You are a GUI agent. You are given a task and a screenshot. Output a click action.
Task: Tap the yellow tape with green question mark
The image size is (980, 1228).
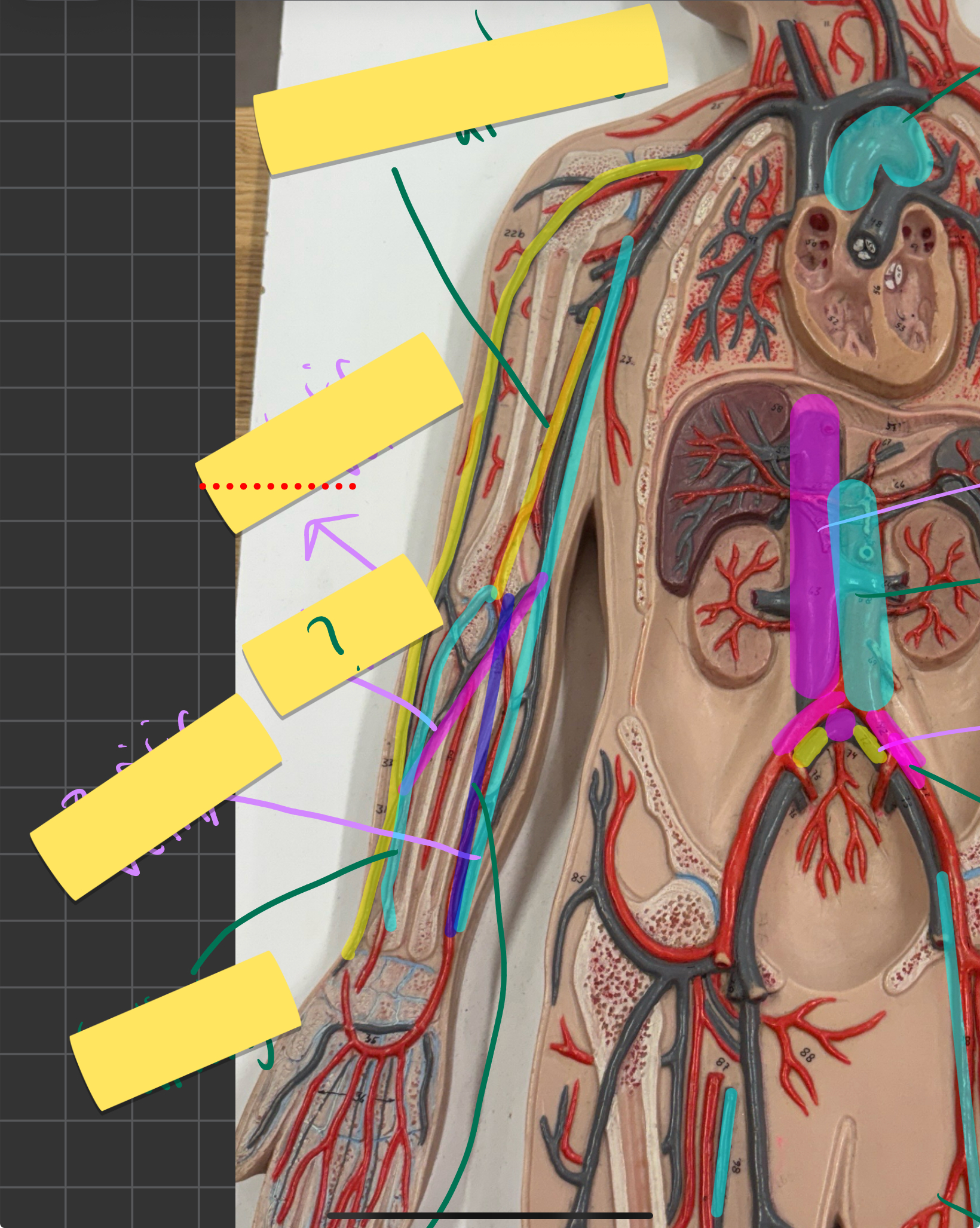[x=342, y=635]
